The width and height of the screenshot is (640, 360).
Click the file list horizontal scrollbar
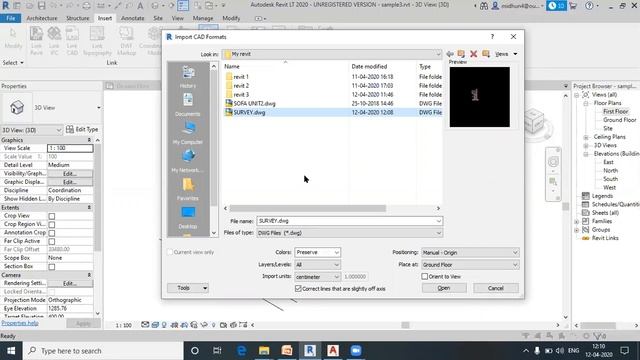click(307, 209)
